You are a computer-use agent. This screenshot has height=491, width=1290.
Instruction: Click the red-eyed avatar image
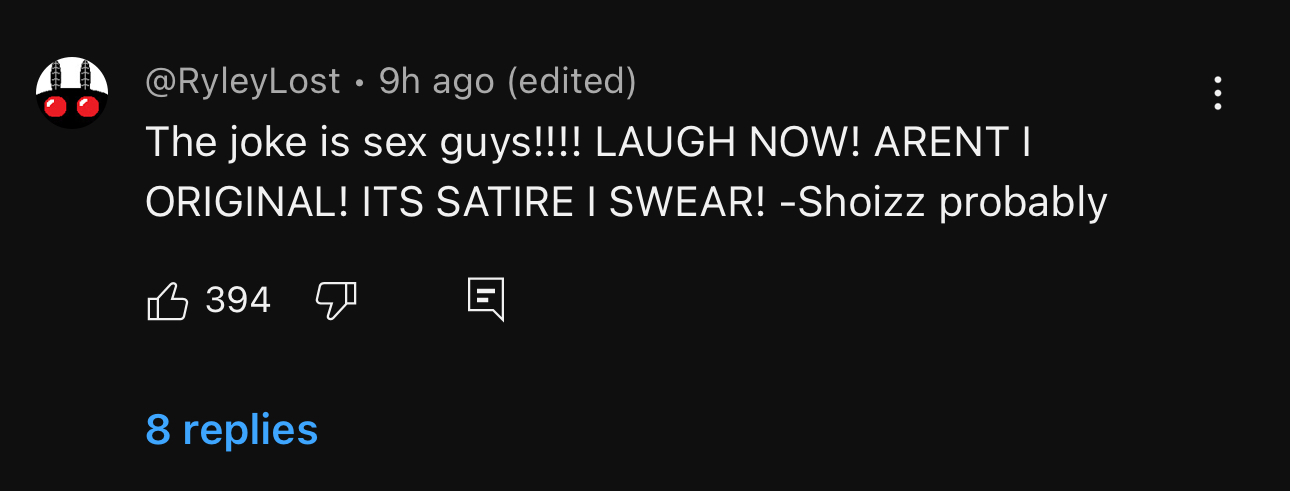72,93
